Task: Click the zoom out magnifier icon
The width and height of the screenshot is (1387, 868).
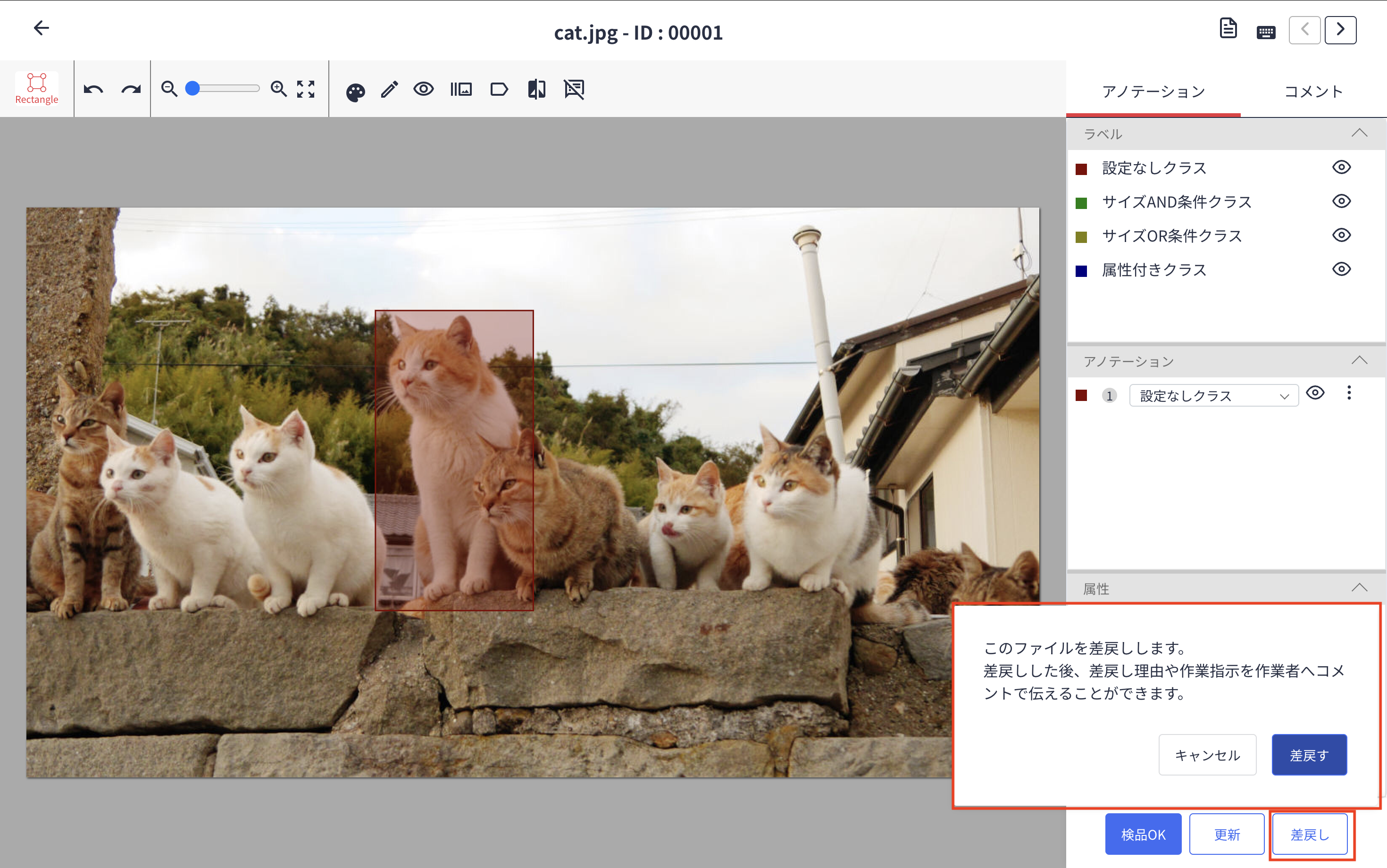Action: click(169, 89)
